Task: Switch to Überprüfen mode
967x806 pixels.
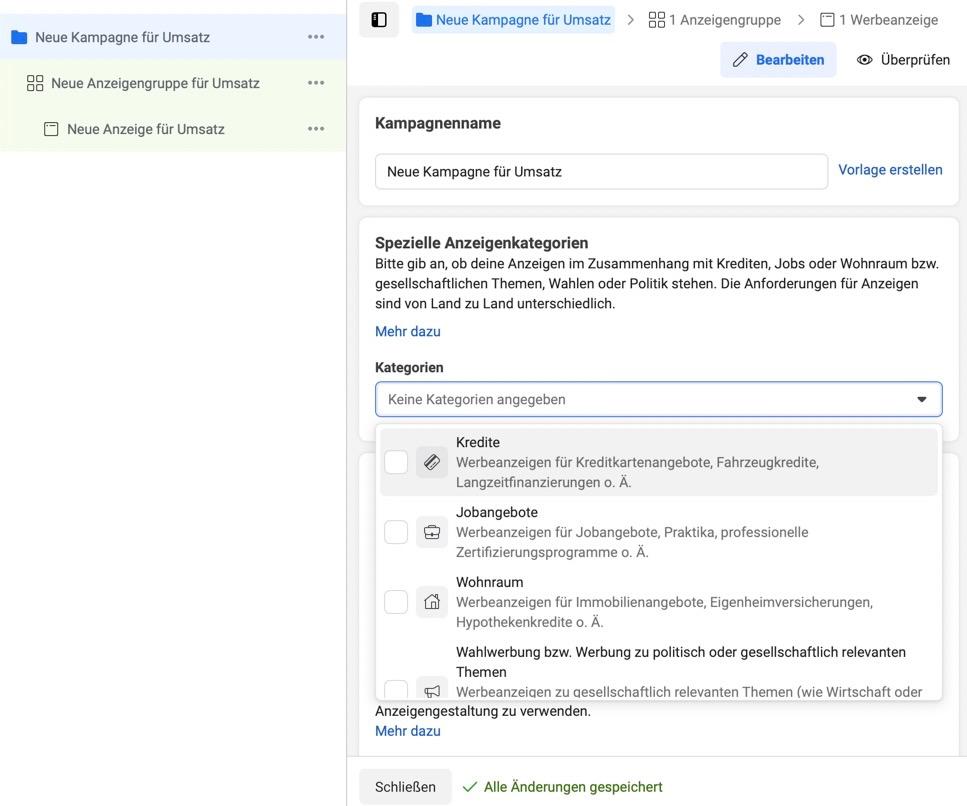Action: [x=903, y=60]
